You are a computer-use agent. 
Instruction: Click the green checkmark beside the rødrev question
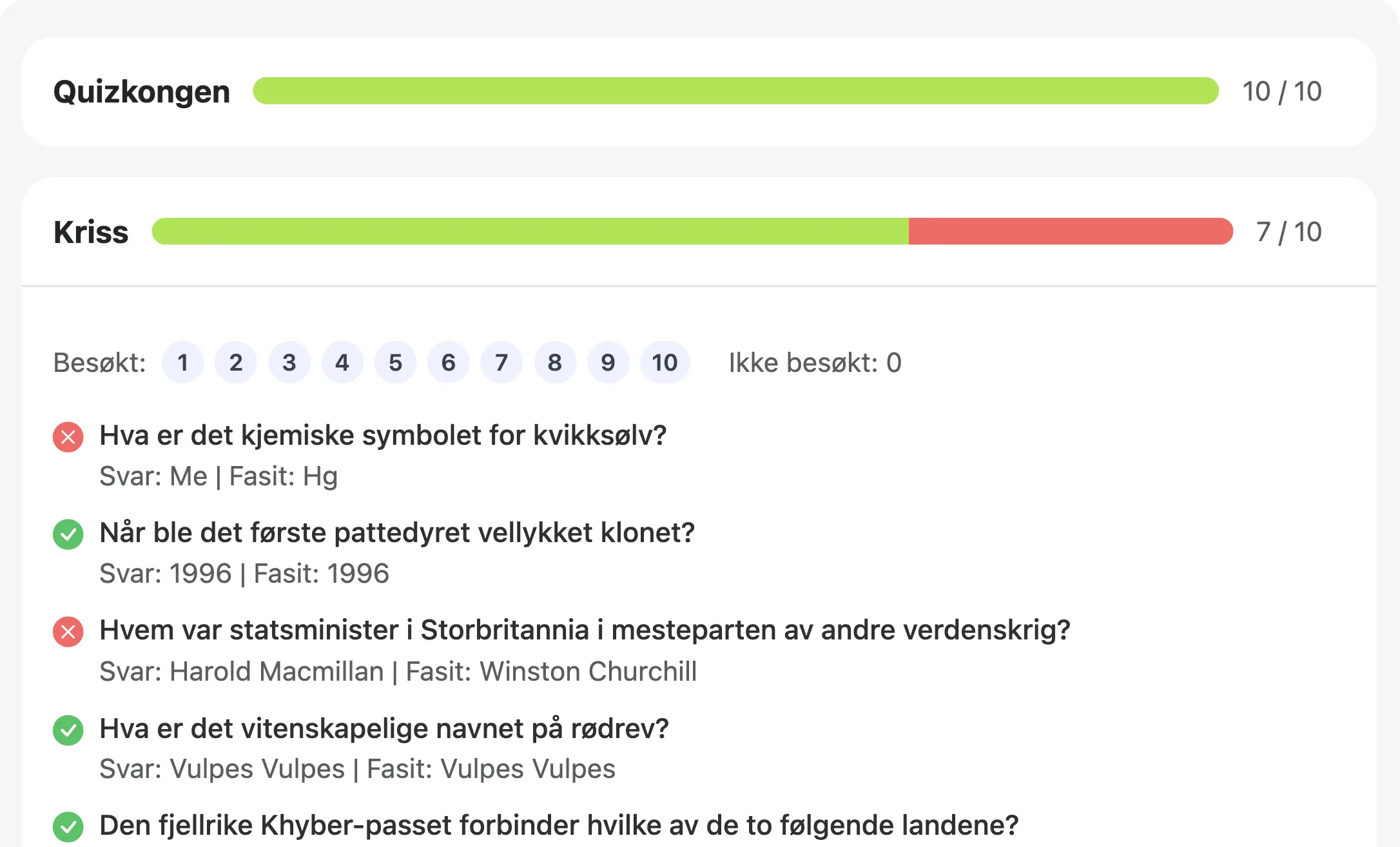(x=68, y=730)
